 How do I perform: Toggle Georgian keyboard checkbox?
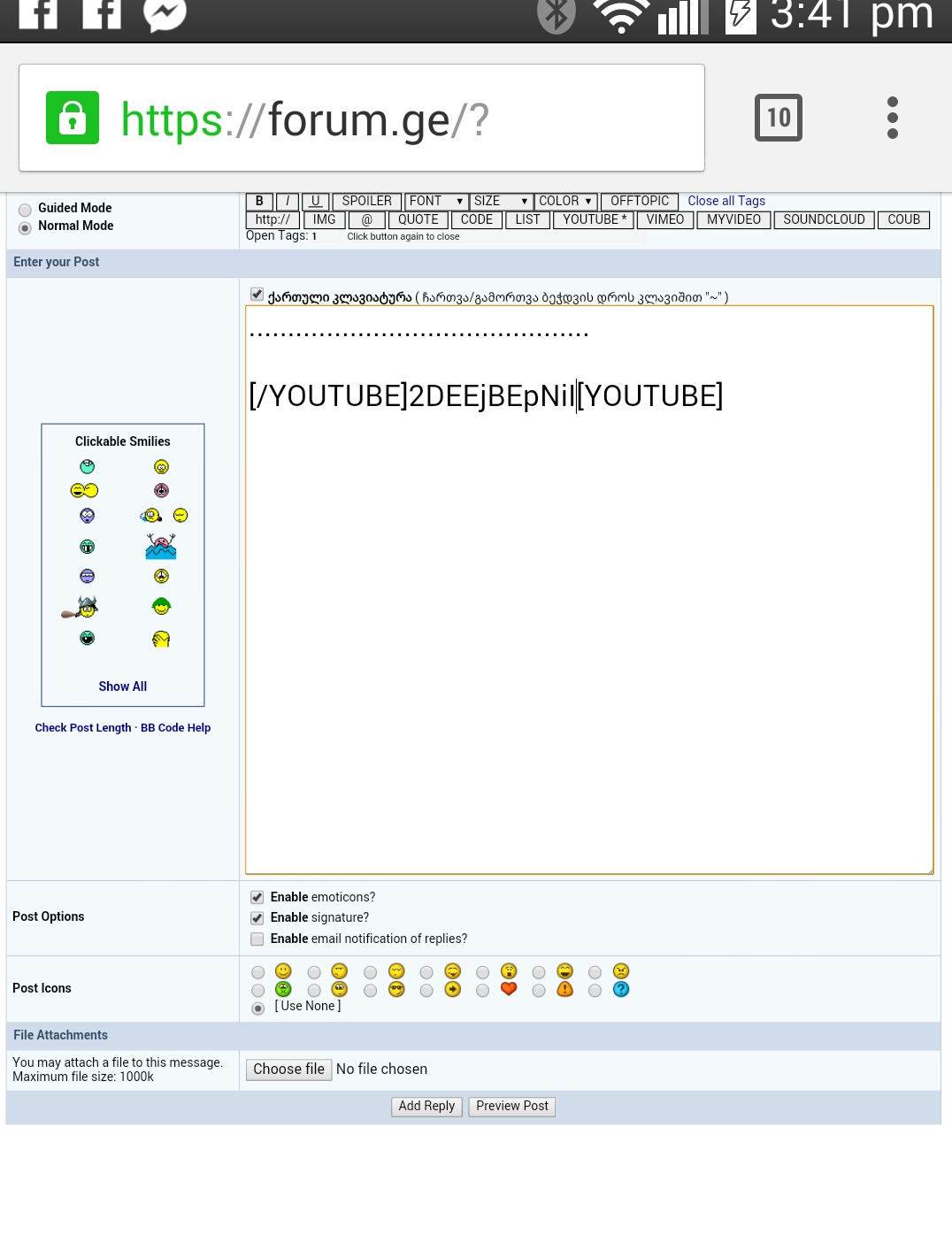click(x=257, y=295)
